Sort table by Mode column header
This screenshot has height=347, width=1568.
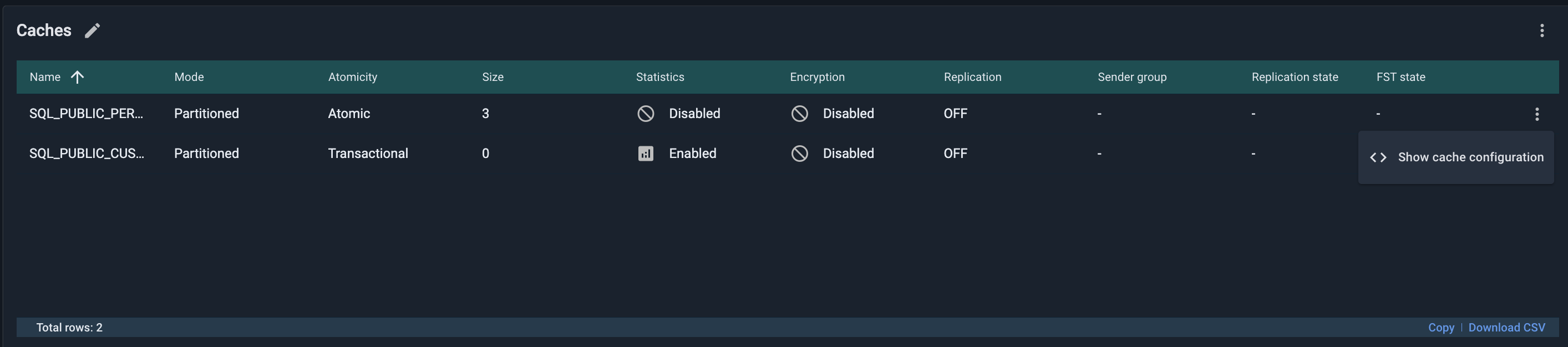(189, 77)
